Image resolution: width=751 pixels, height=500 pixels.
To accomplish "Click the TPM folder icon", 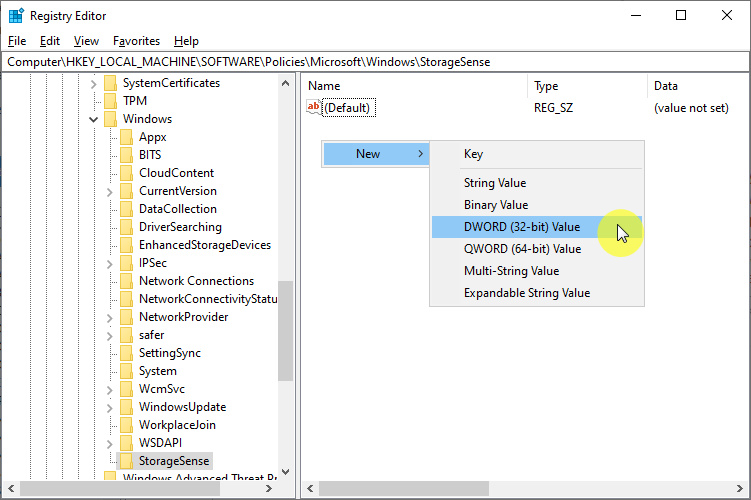I will coord(110,101).
